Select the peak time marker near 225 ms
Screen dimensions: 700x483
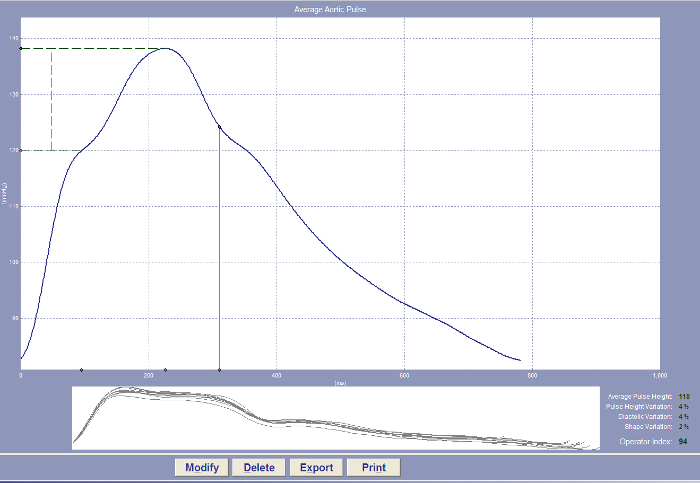166,370
